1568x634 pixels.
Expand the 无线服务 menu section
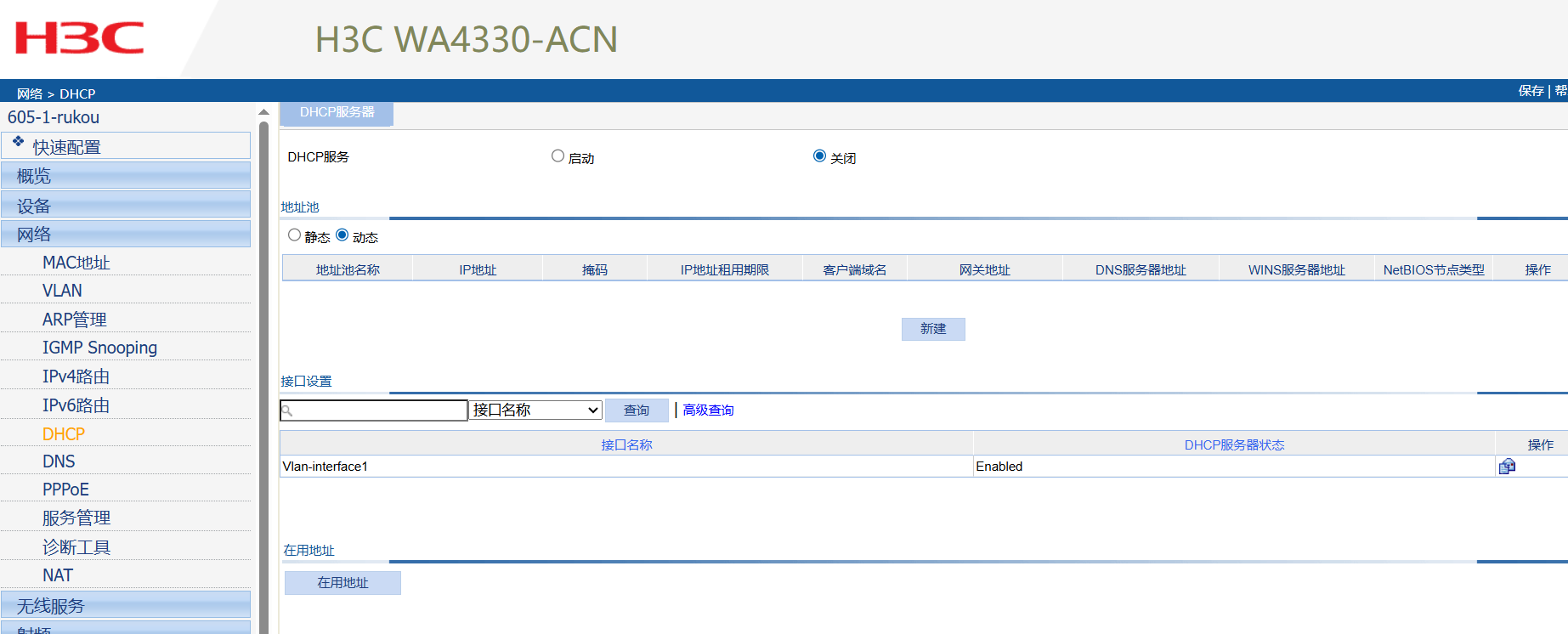click(x=126, y=605)
